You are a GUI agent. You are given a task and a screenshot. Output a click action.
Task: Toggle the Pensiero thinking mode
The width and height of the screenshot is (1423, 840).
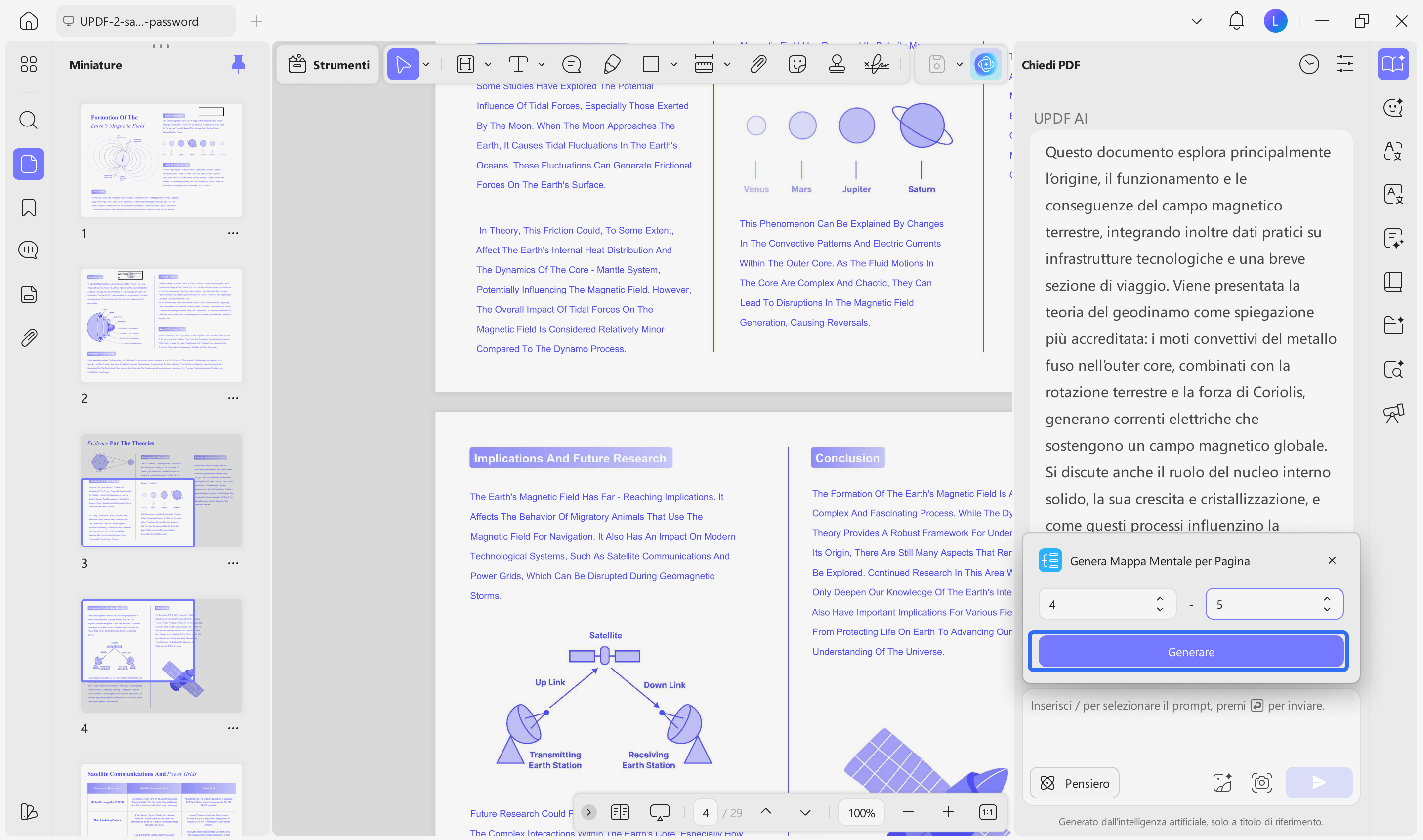(x=1074, y=783)
